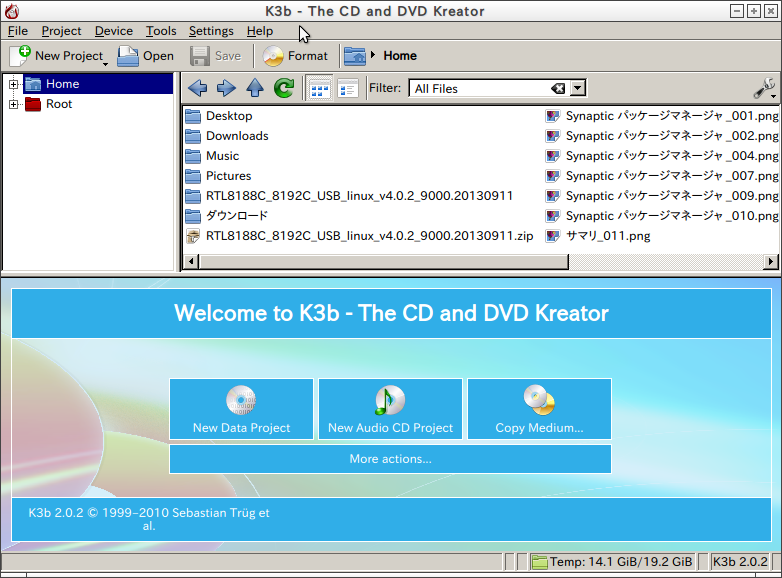Screen dimensions: 782x578
Task: Select Synaptic パッケージマネージャ_004.png
Action: click(662, 156)
